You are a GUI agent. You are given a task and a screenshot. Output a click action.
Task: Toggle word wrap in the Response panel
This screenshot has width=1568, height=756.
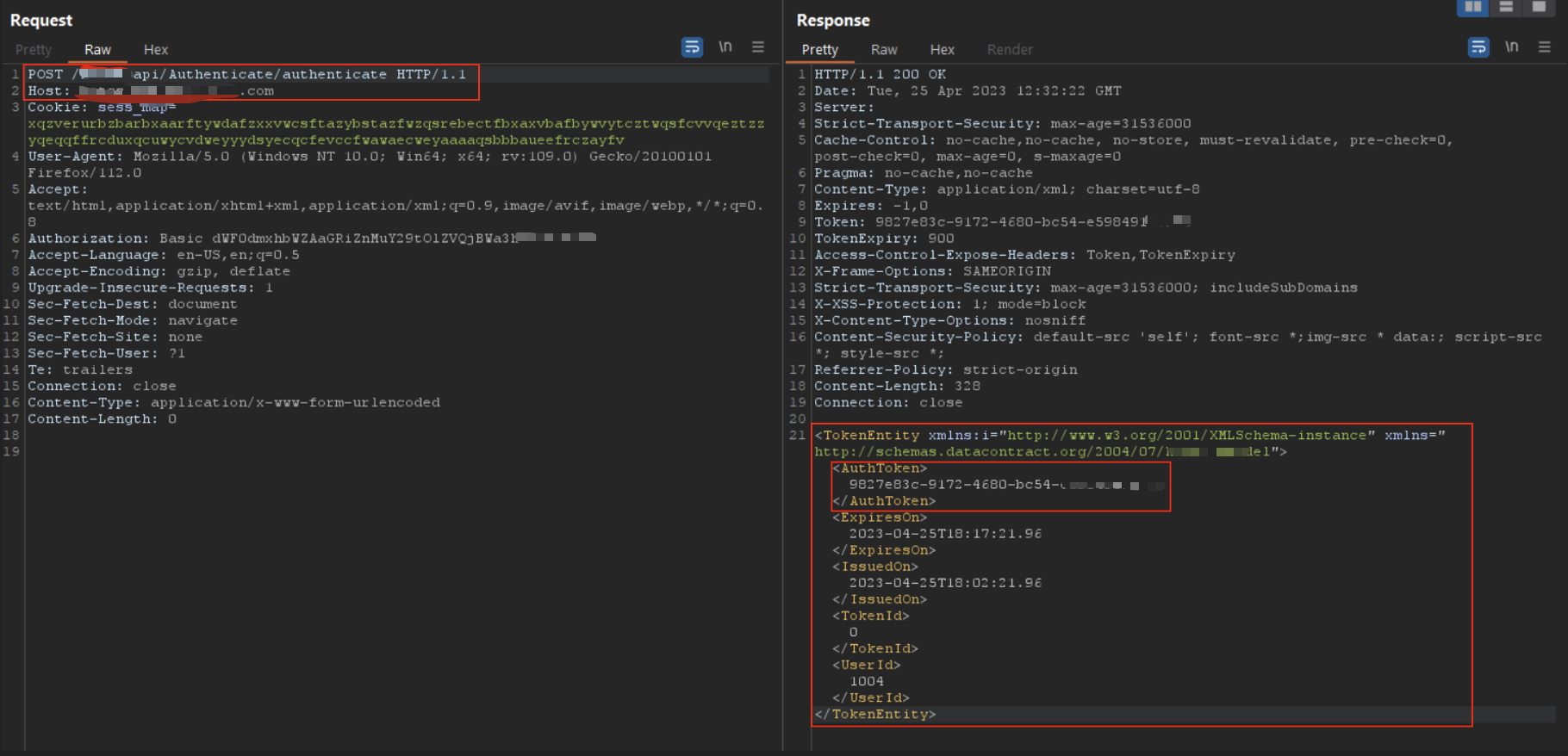click(1478, 47)
